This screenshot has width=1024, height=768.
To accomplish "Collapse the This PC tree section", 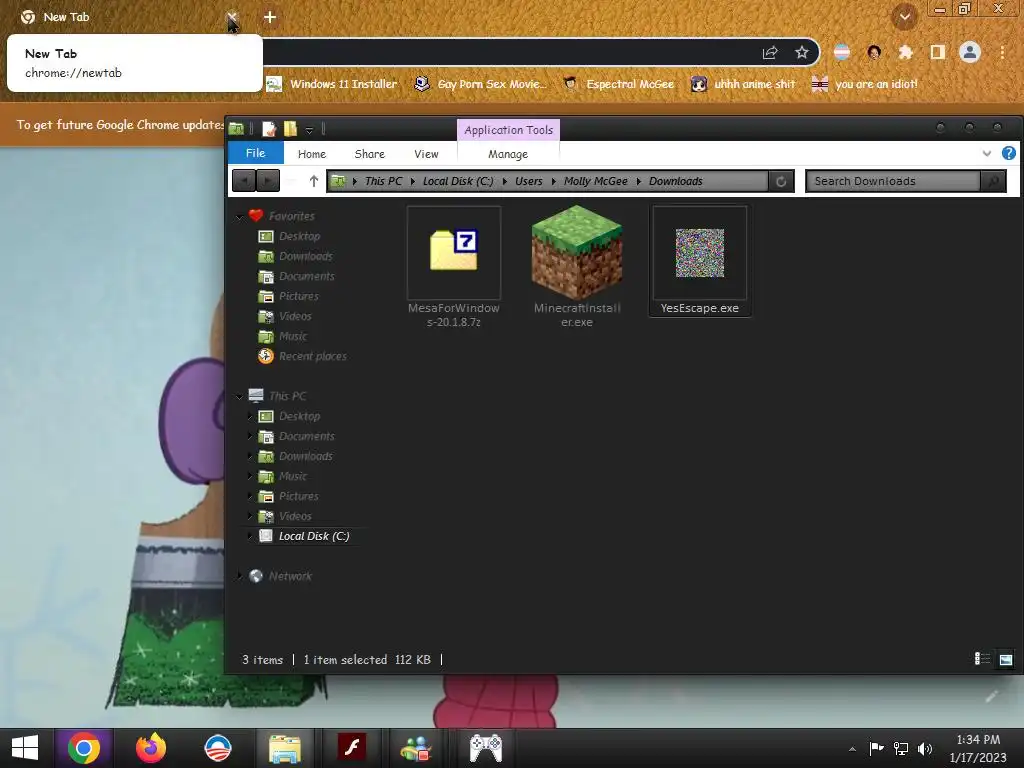I will click(x=240, y=396).
